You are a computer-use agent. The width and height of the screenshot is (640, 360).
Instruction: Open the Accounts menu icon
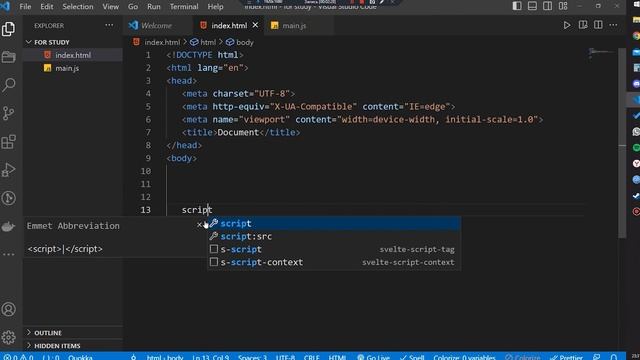click(x=9, y=309)
